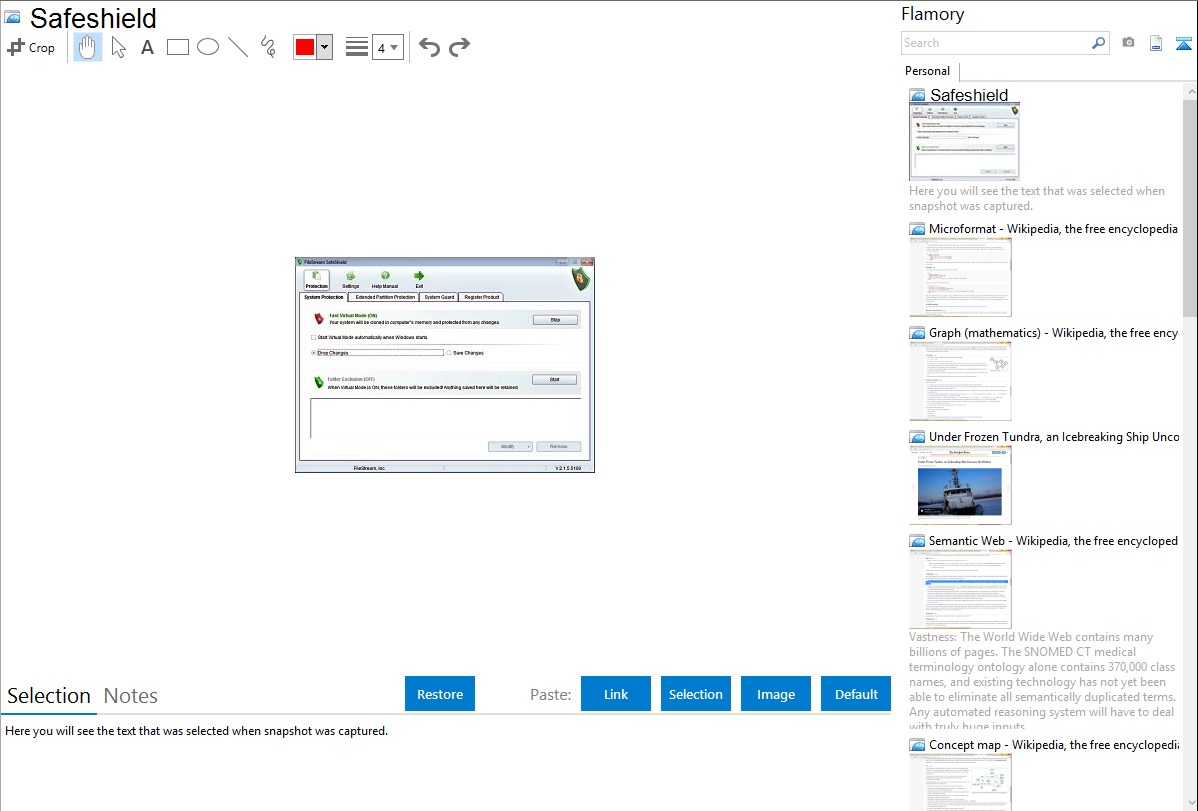Click the camera capture icon
Screen dimensions: 1198x811
[1128, 43]
